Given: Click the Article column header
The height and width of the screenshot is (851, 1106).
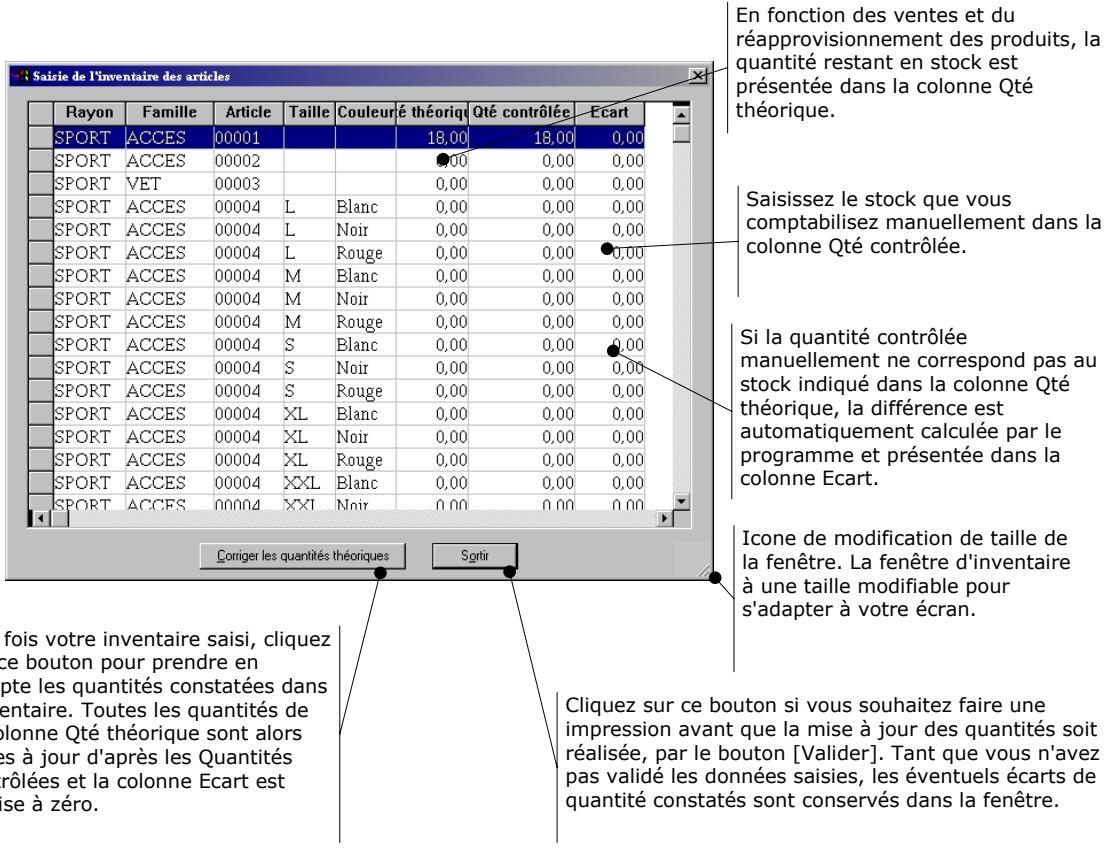Looking at the screenshot, I should click(x=248, y=113).
